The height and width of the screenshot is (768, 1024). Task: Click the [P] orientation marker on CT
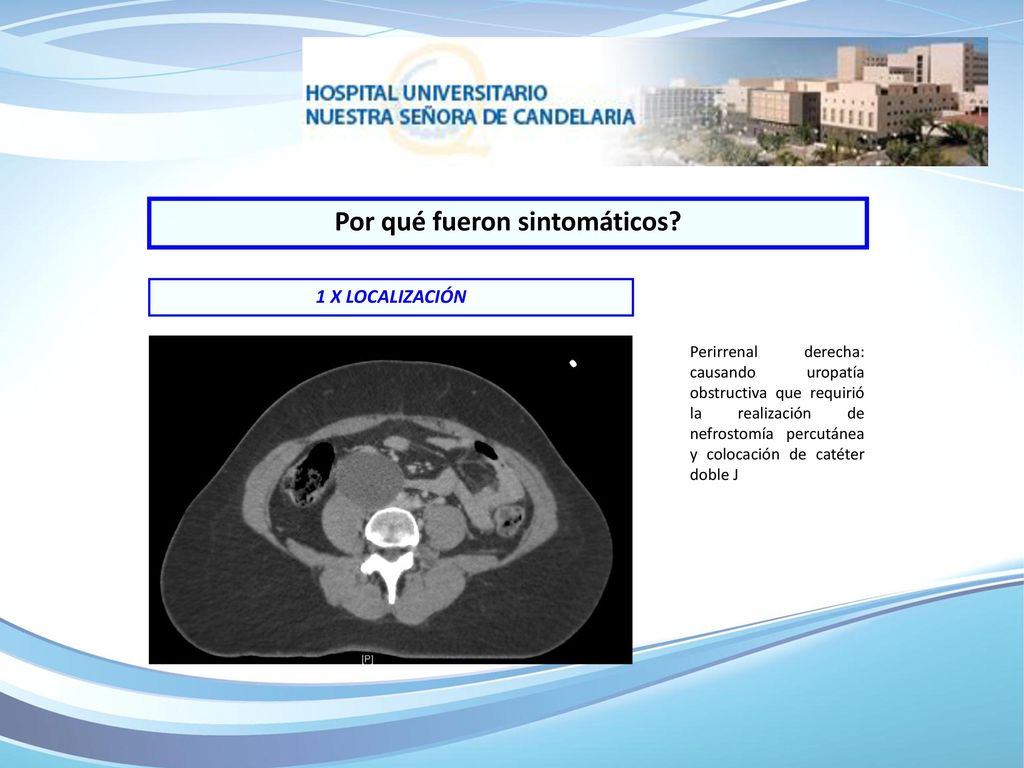coord(367,659)
